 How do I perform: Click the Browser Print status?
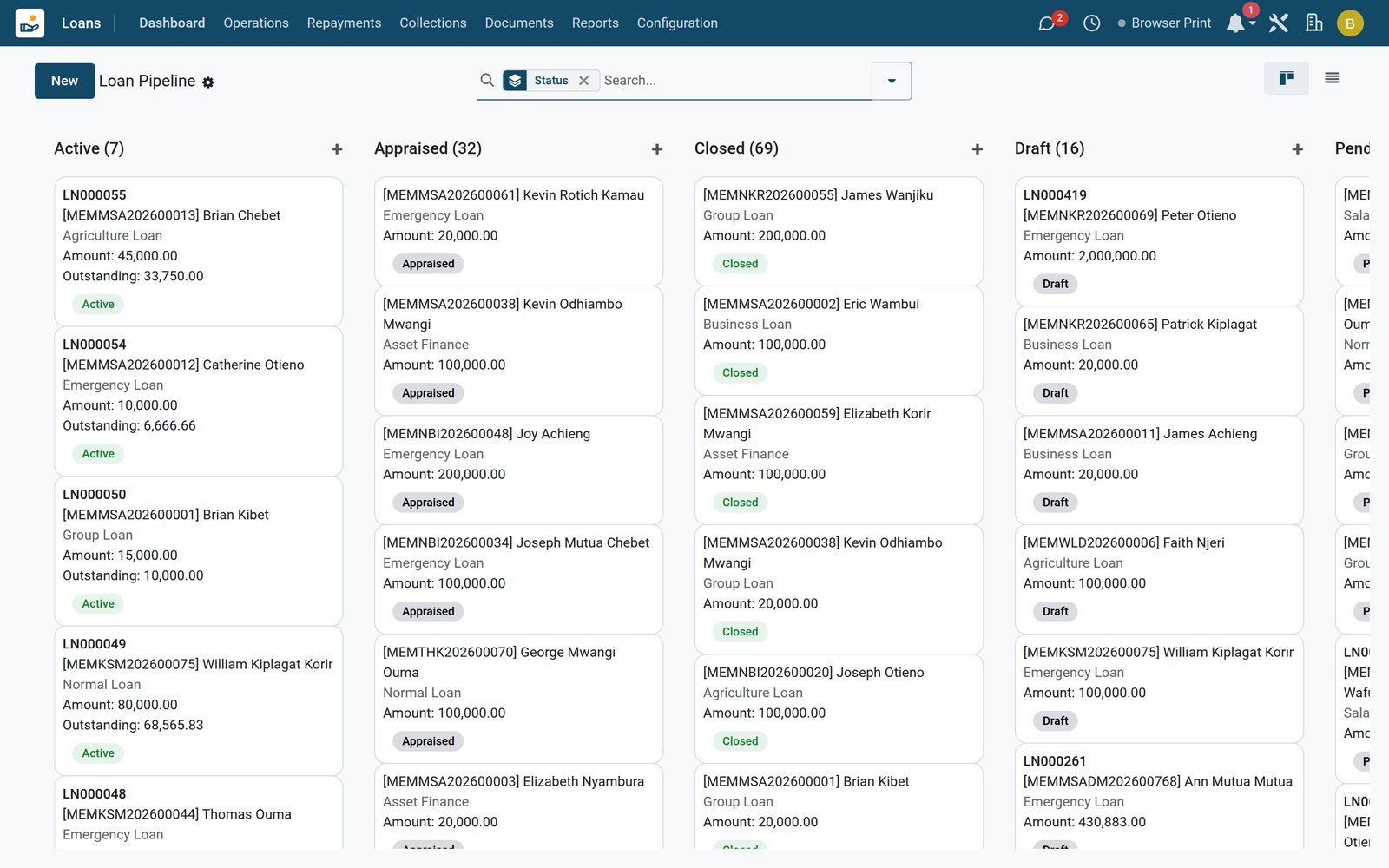1164,23
